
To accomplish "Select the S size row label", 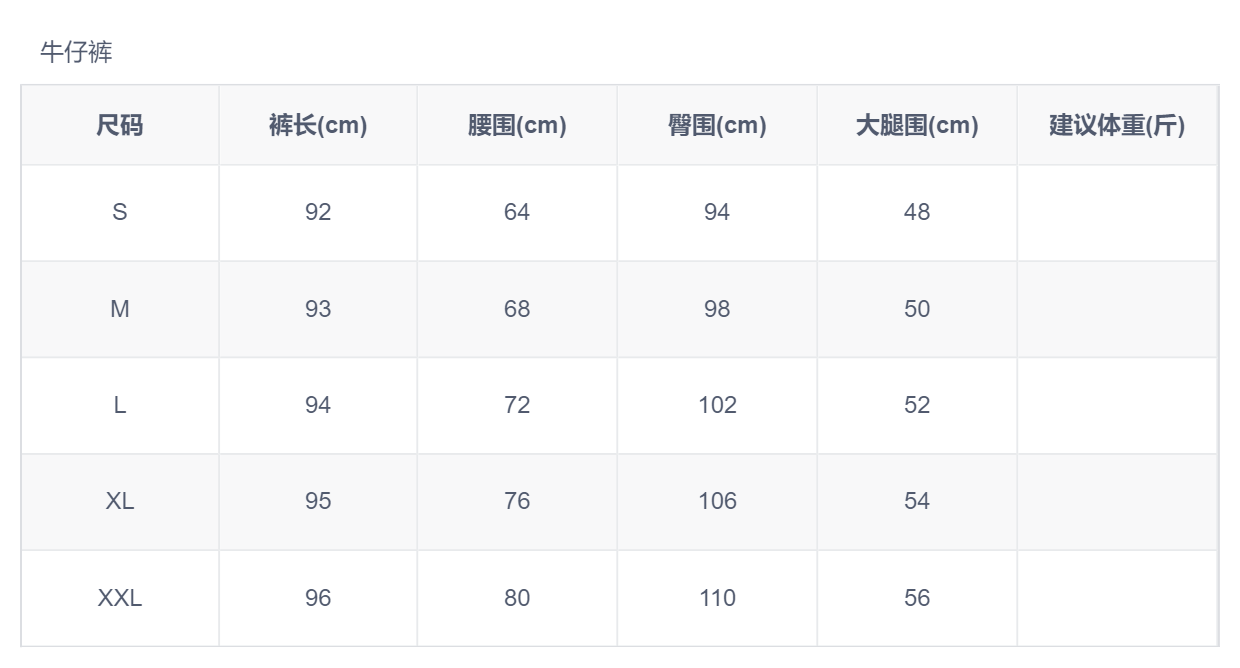I will point(120,213).
